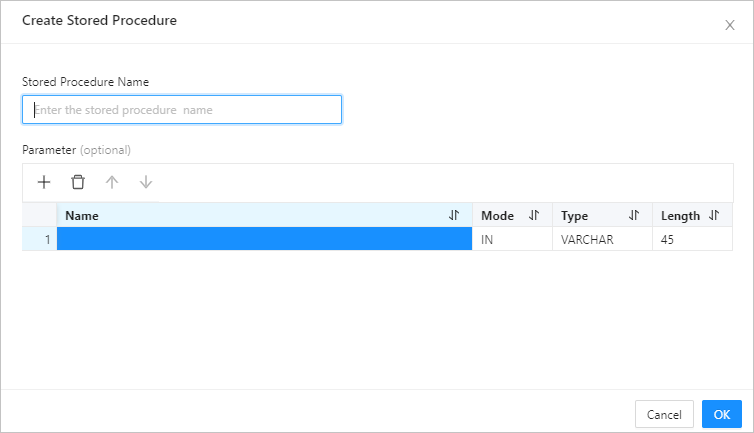Open the Type dropdown showing VARCHAR
754x433 pixels.
click(x=601, y=239)
